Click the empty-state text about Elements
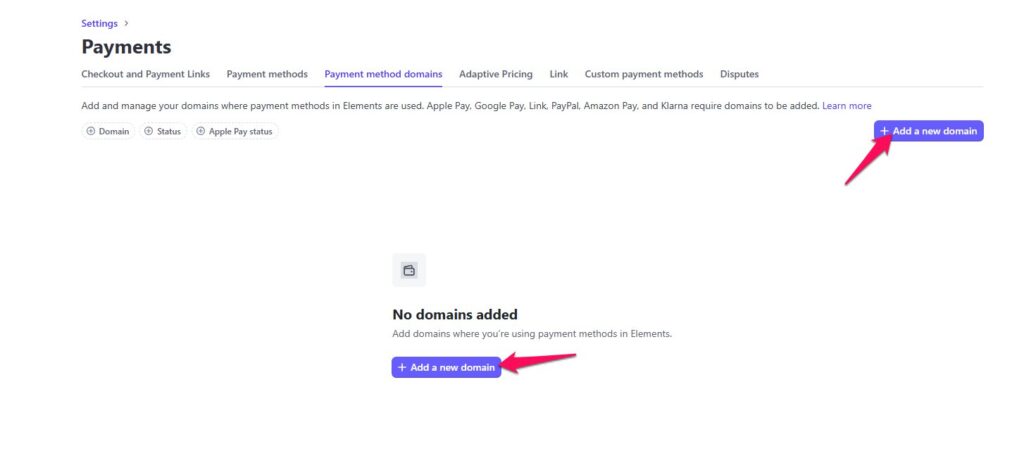The width and height of the screenshot is (1024, 458). pyautogui.click(x=531, y=334)
